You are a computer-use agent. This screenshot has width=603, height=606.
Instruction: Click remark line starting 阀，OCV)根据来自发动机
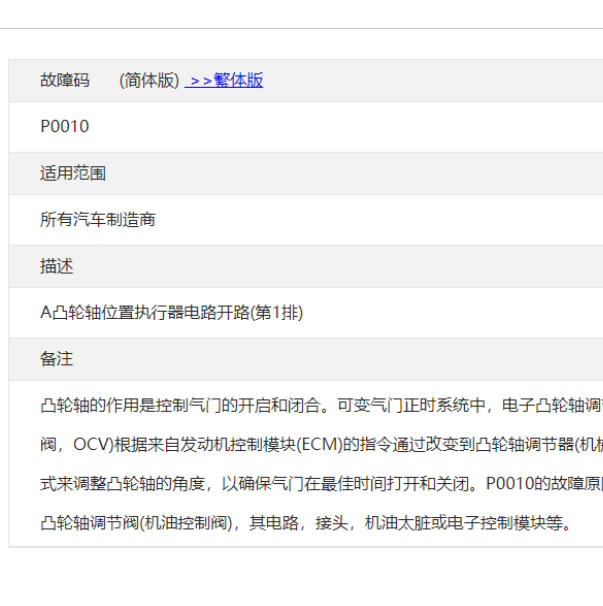[x=322, y=444]
